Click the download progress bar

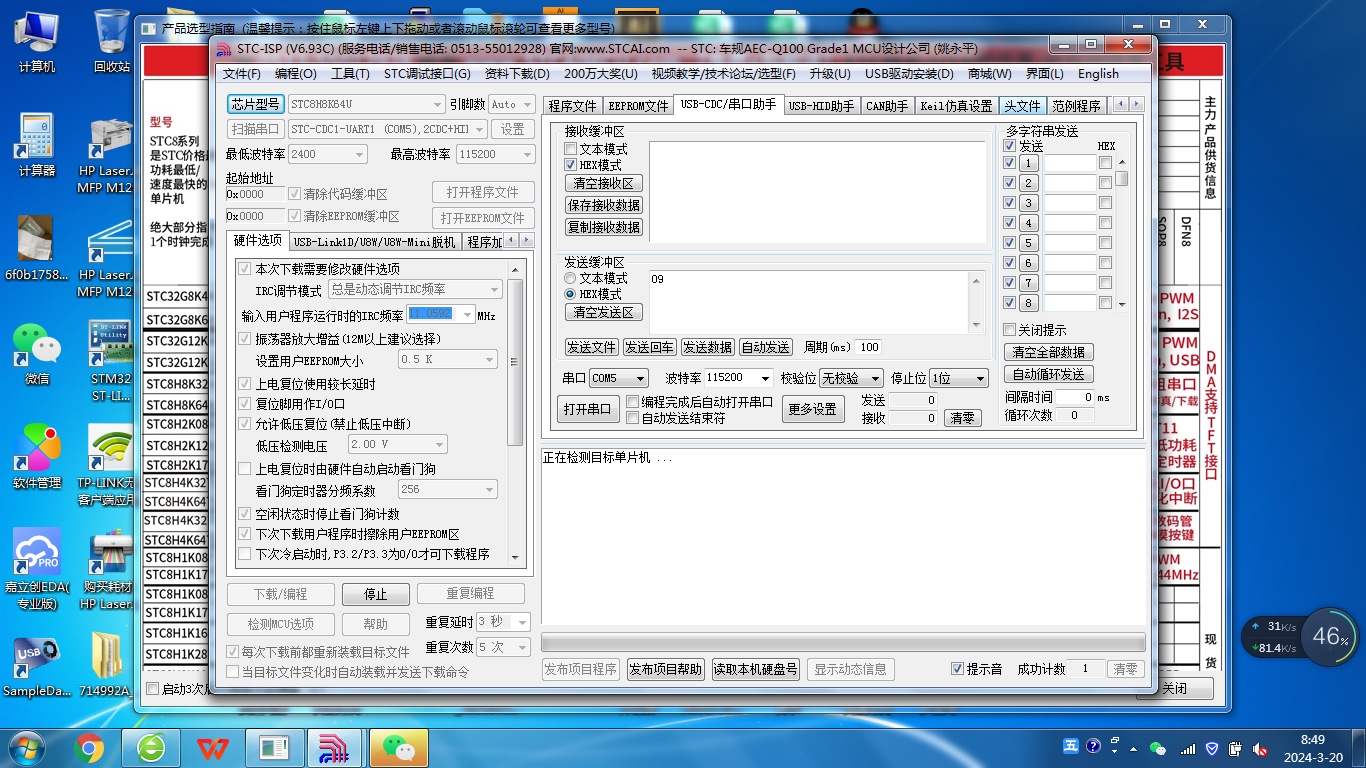(843, 642)
